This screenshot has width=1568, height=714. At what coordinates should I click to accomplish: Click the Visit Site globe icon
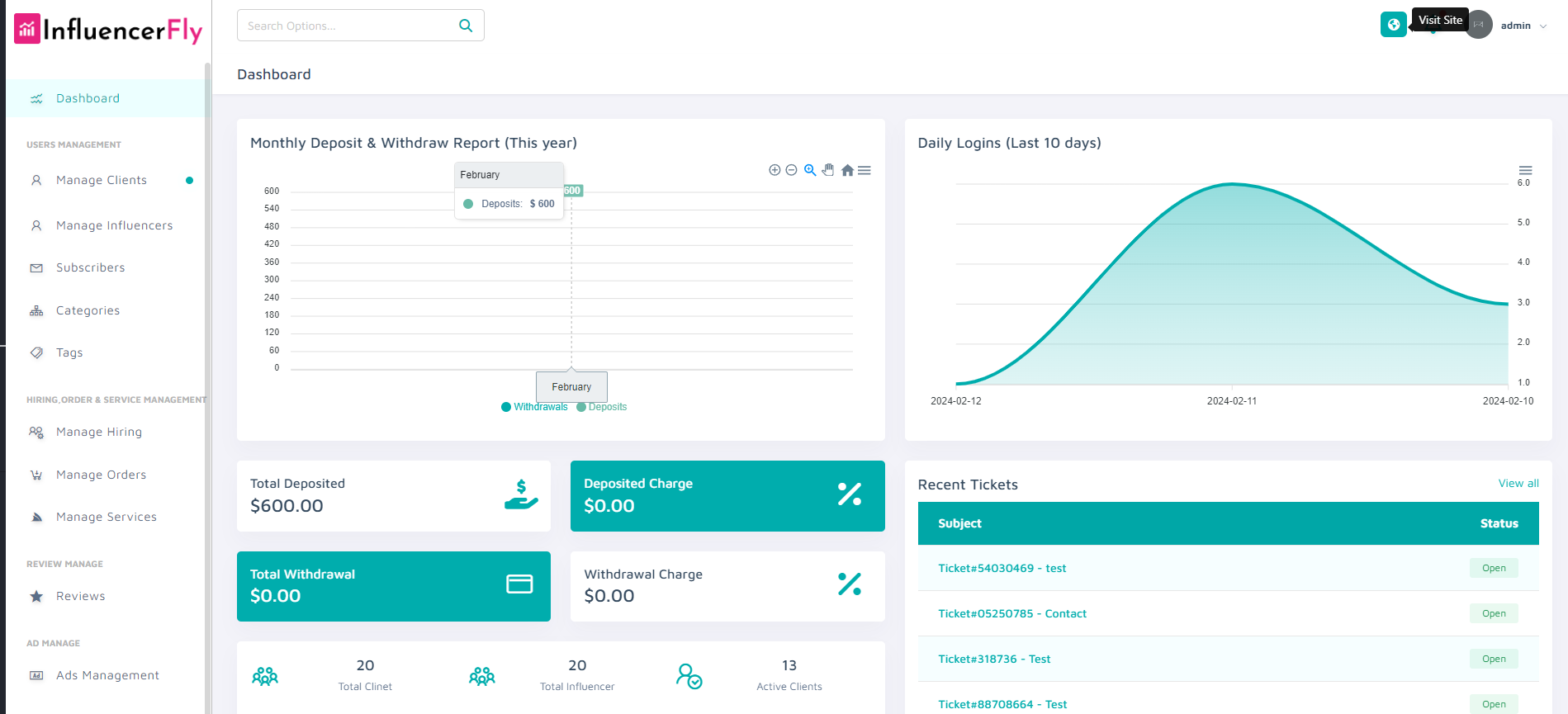1393,25
